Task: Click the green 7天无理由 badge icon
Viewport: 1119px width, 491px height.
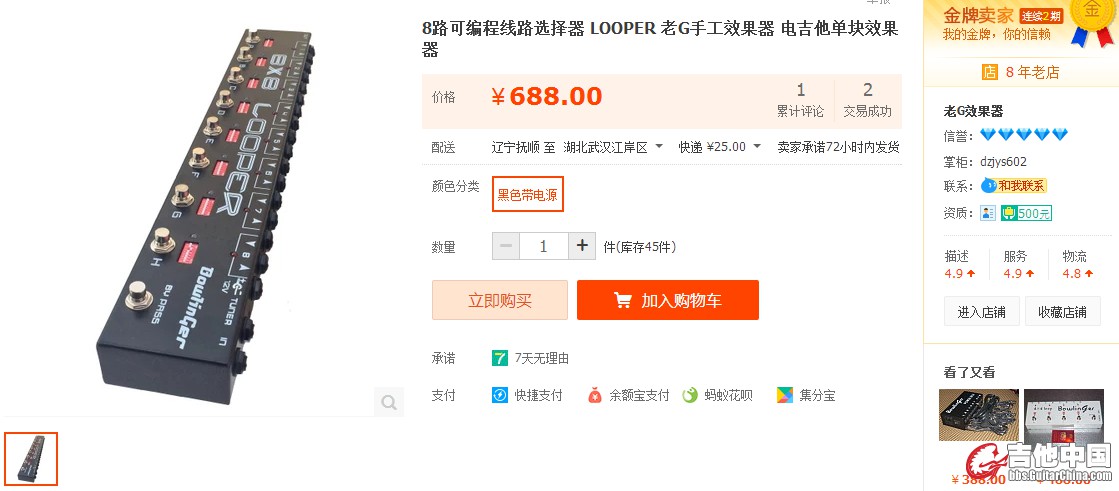Action: 500,358
